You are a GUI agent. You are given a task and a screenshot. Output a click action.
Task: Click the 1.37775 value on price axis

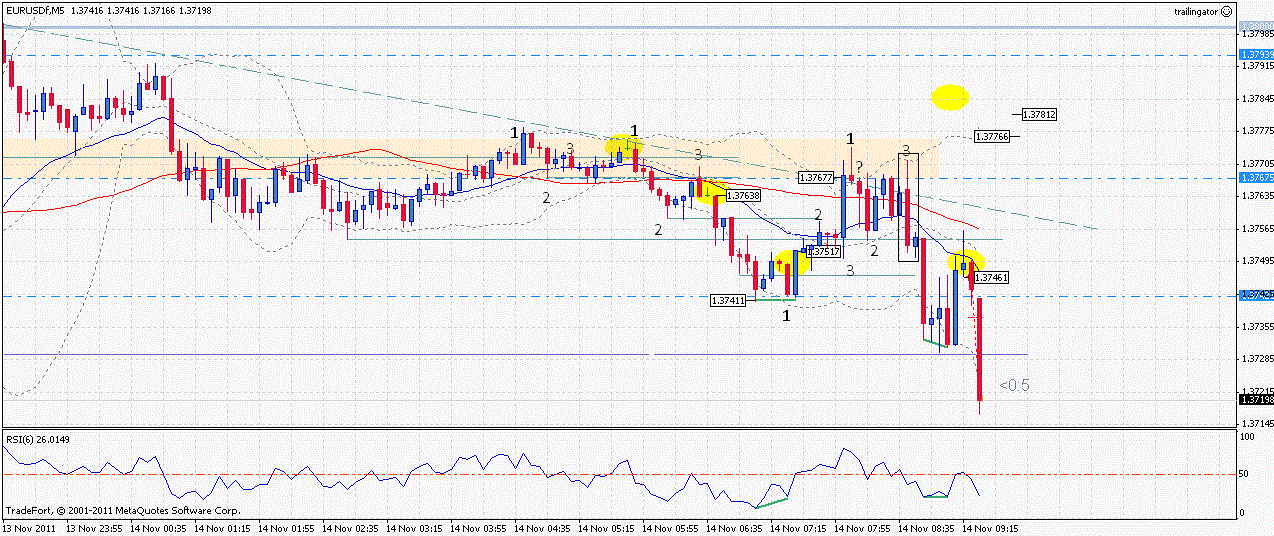tap(1257, 131)
